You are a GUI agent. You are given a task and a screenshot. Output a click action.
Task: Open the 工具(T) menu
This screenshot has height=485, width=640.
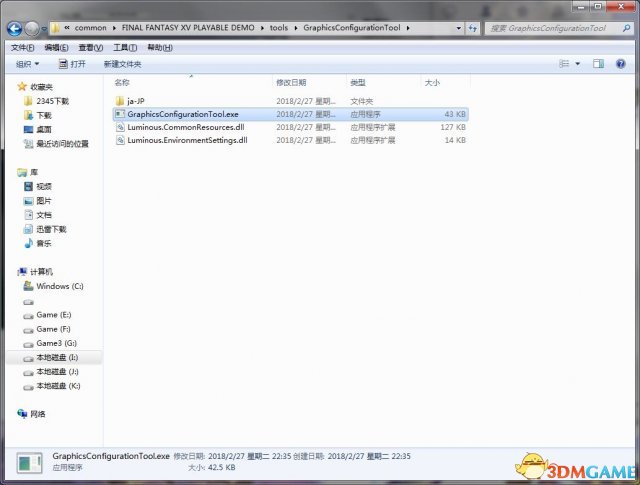(x=125, y=48)
